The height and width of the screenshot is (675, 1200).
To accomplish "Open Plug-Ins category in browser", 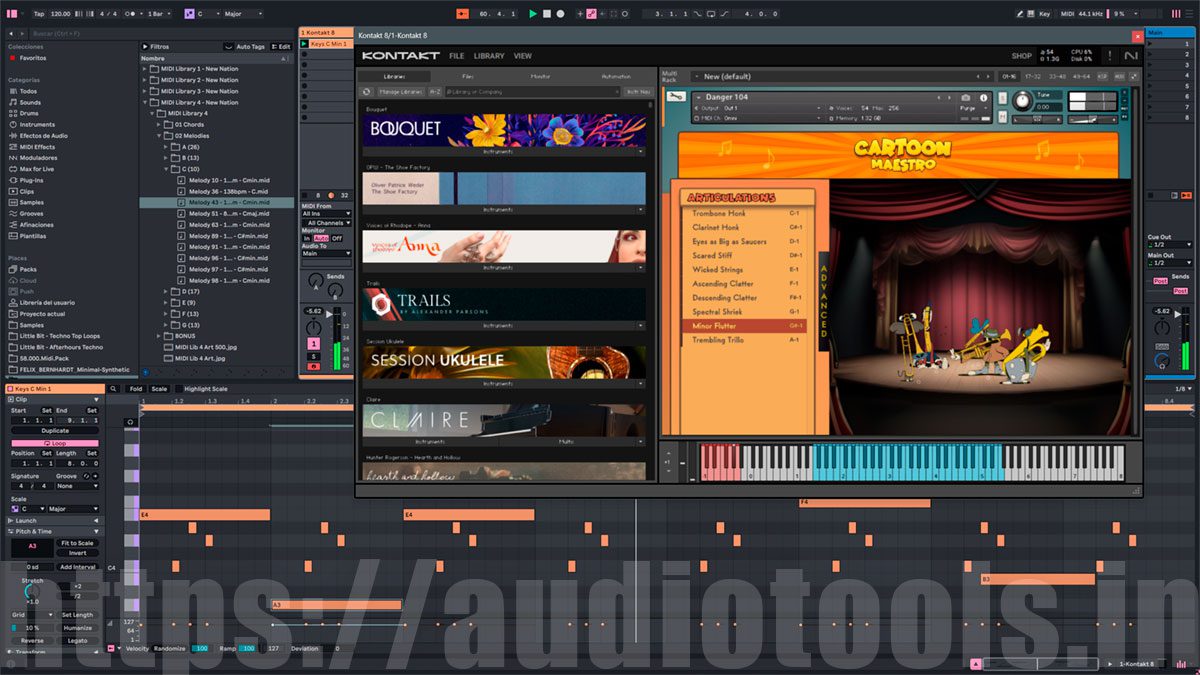I will pos(31,180).
